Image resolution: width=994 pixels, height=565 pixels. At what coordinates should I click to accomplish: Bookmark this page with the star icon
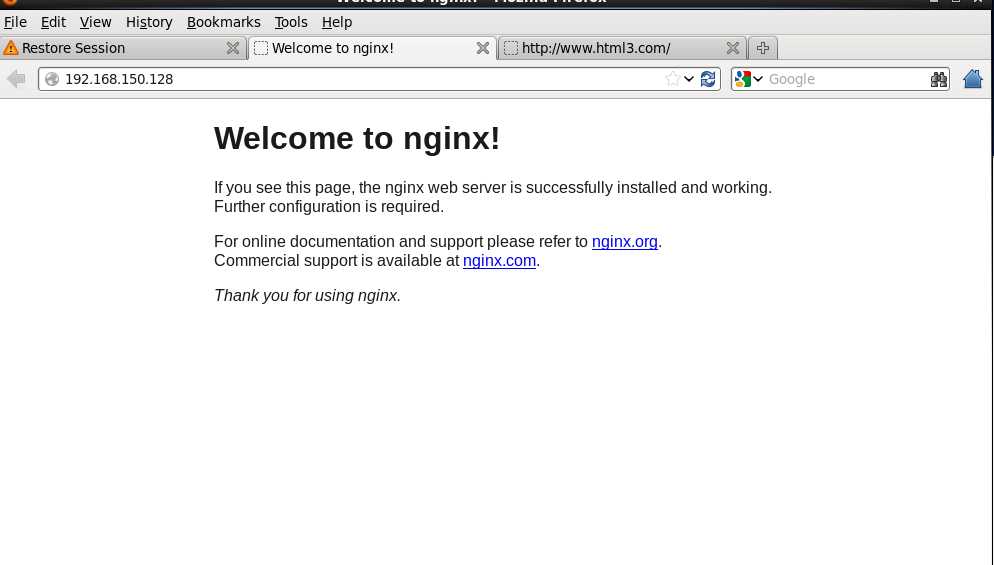point(673,79)
